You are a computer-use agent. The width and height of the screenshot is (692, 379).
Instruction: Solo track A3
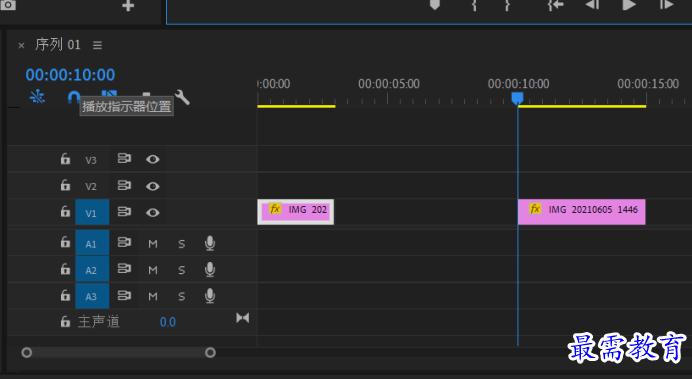tap(181, 296)
